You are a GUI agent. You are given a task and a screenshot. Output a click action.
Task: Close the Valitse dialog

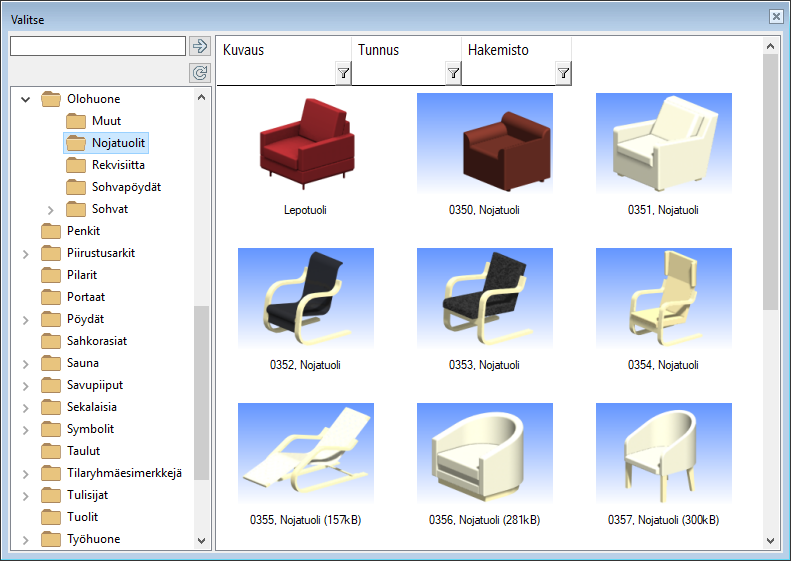pos(775,17)
